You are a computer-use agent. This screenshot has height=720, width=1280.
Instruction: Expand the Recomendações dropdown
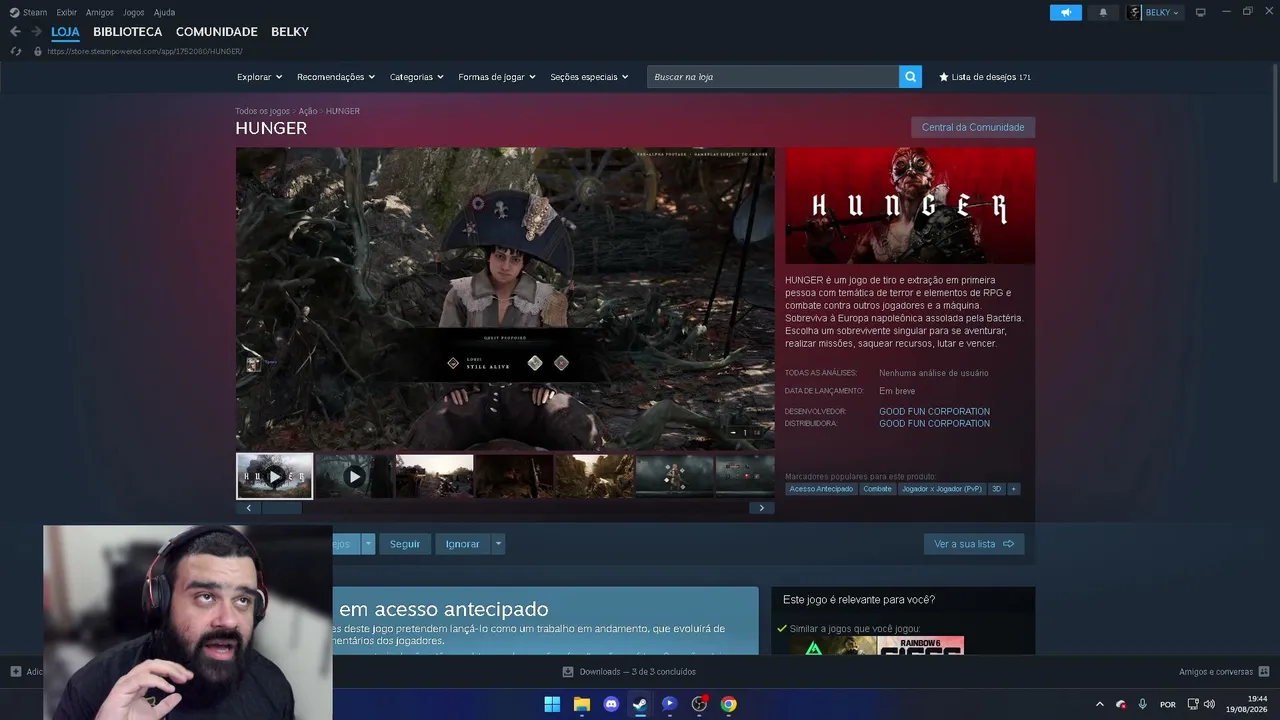(x=336, y=77)
